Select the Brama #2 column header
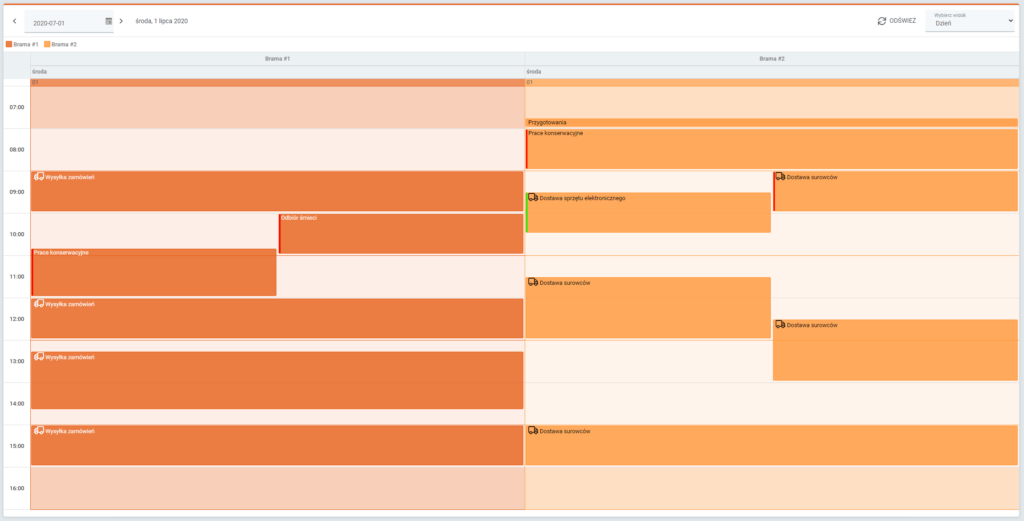 [771, 59]
